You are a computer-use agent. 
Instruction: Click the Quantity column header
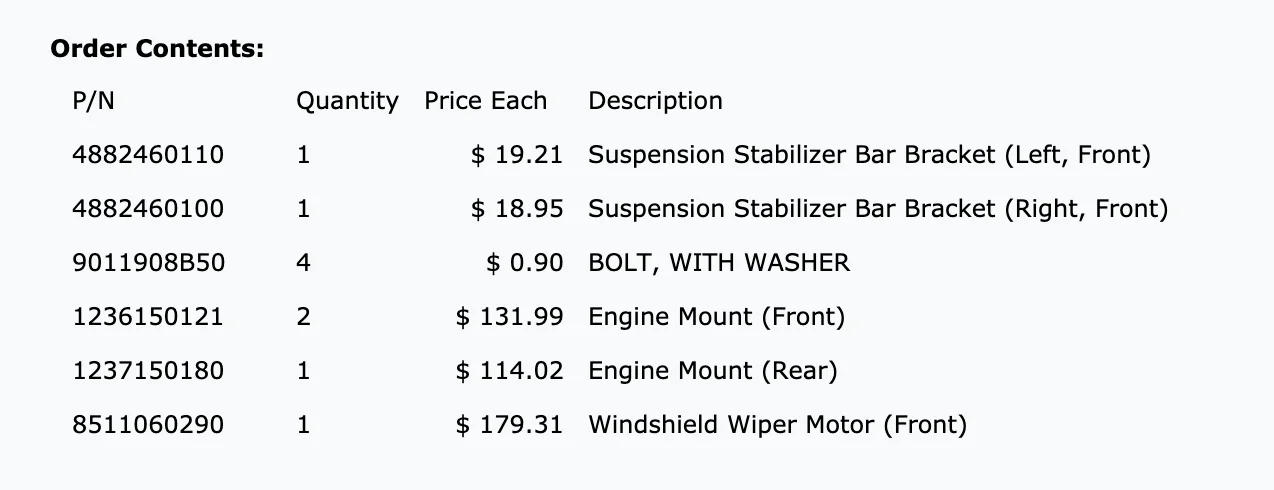[347, 102]
